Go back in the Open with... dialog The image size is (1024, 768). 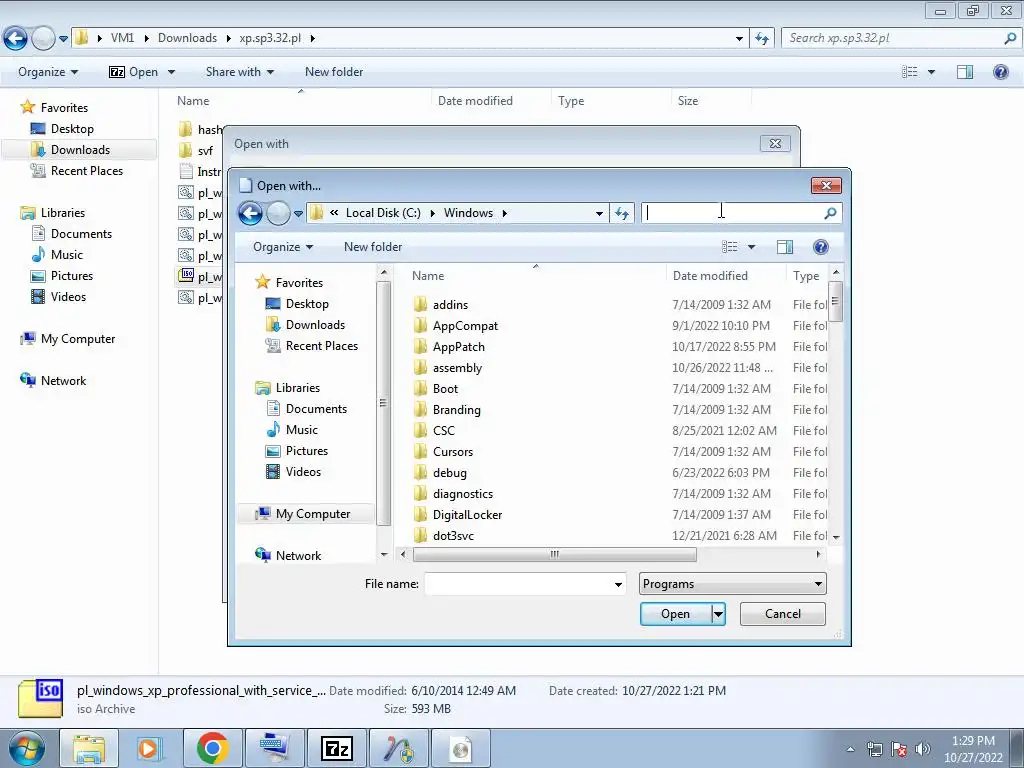[250, 213]
